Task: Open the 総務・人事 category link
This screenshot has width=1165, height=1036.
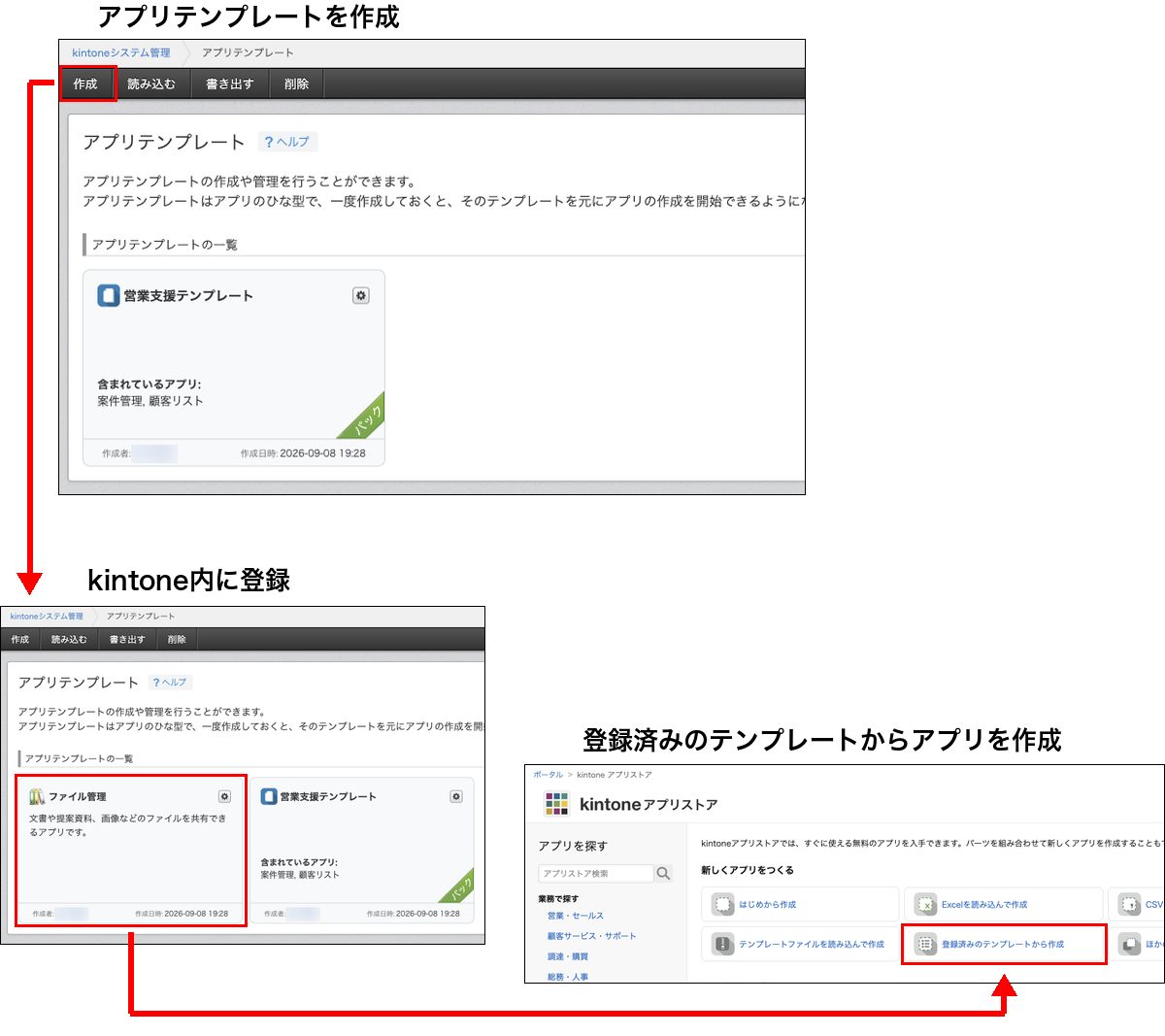Action: 567,977
